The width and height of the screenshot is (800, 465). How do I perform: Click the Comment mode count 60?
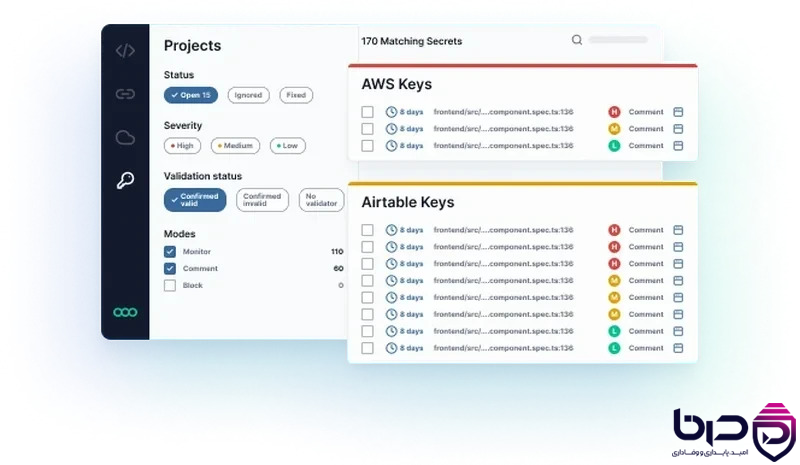click(338, 268)
